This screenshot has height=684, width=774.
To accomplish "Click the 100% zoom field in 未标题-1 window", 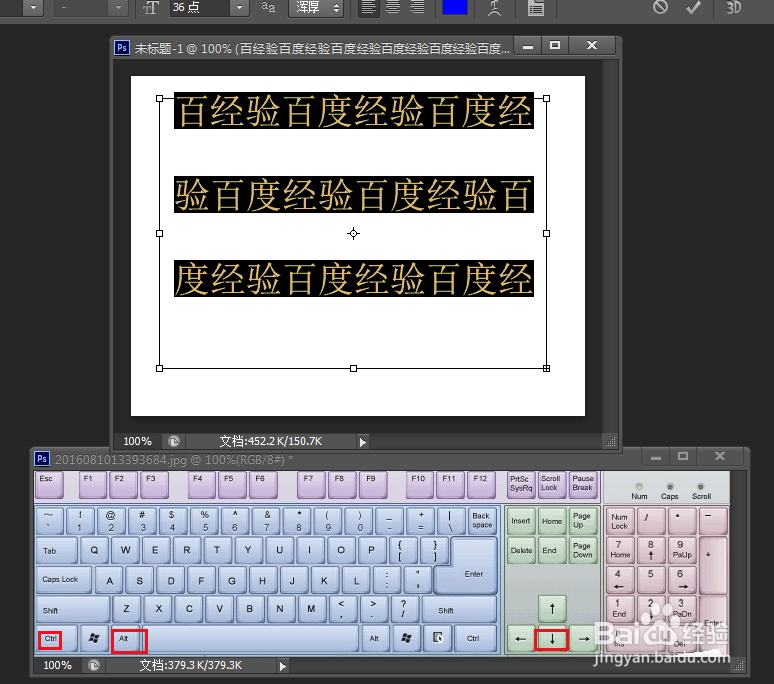I will coord(137,441).
